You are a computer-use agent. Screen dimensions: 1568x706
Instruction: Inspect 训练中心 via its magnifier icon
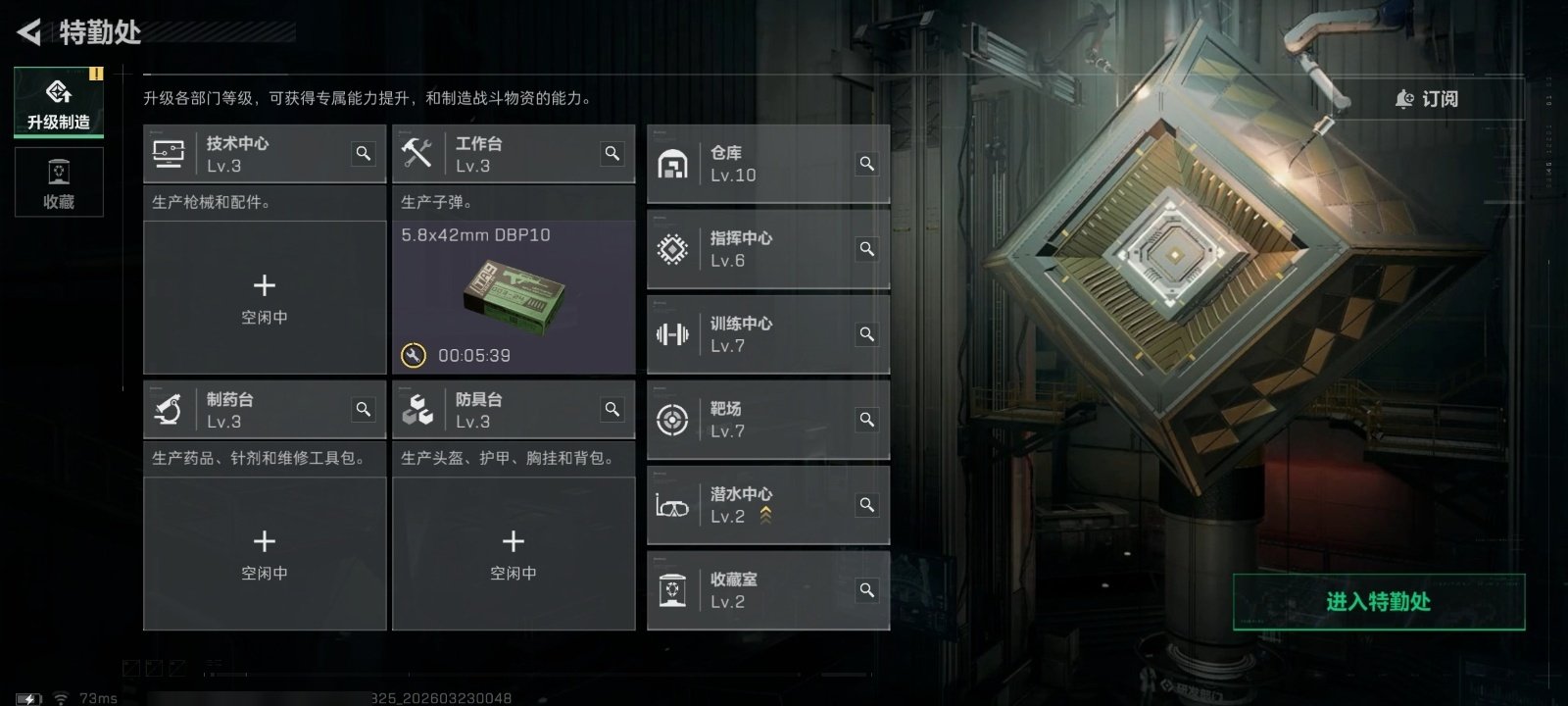pyautogui.click(x=867, y=333)
